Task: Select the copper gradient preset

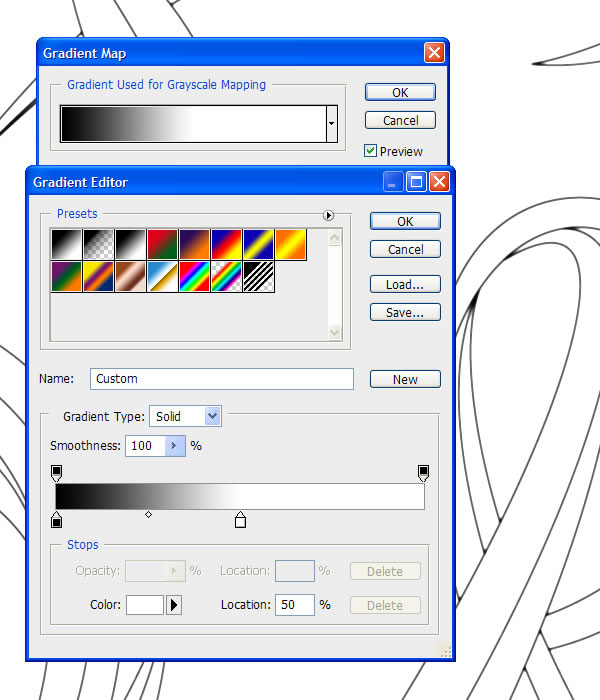Action: coord(131,277)
